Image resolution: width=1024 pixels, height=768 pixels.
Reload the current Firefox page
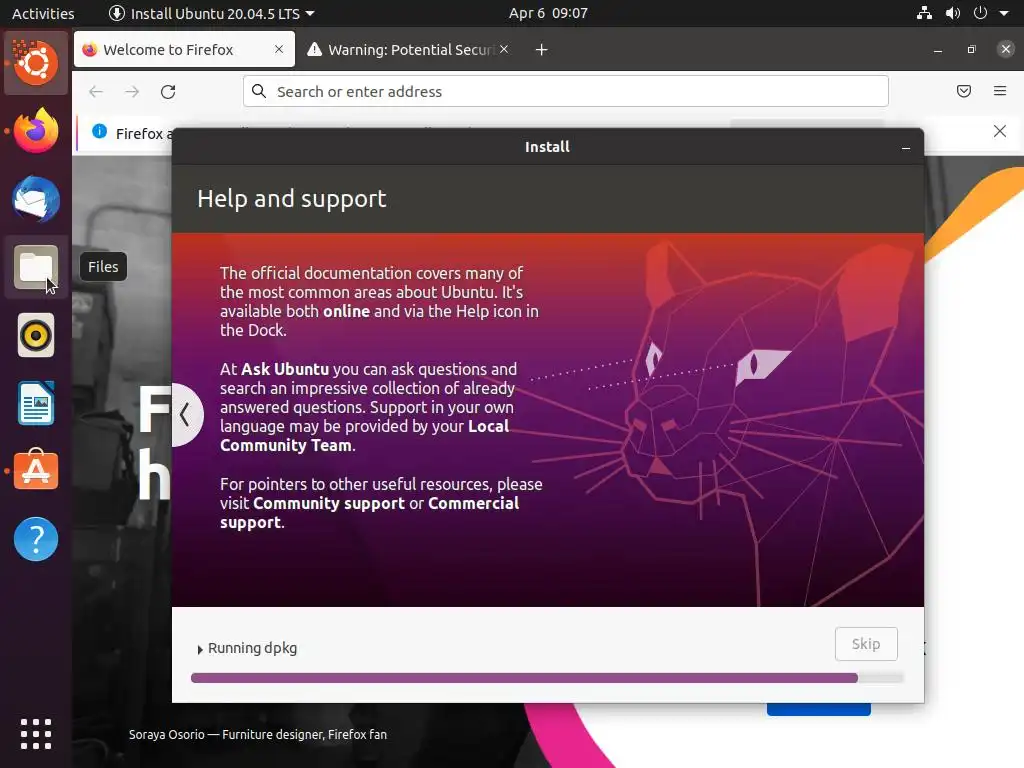tap(168, 91)
